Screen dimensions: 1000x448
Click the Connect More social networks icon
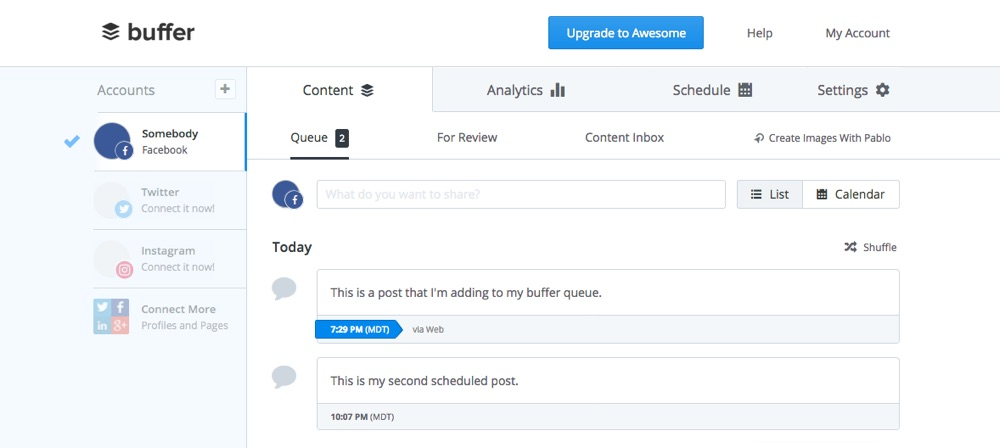coord(111,317)
